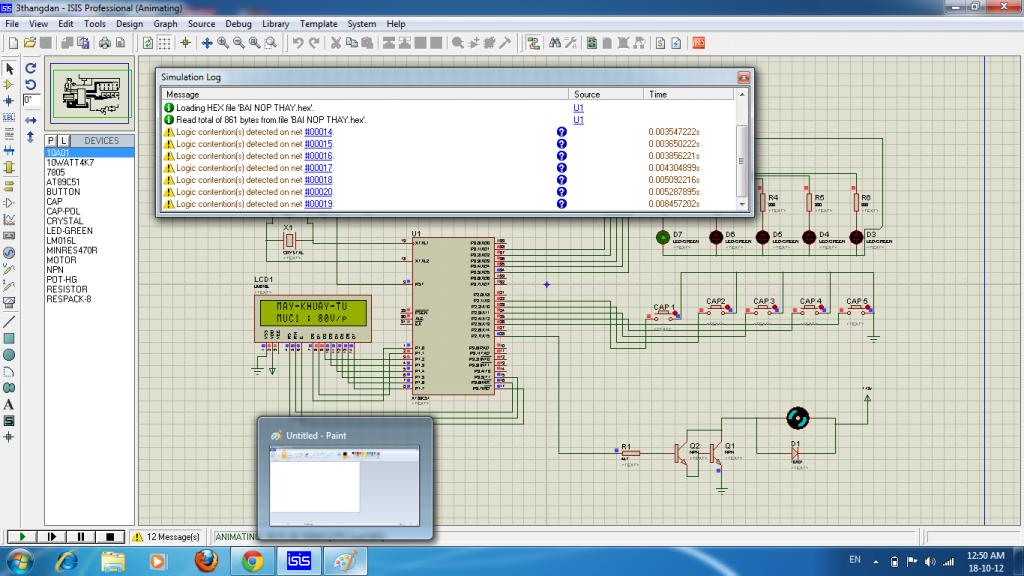Screen dimensions: 1024x576
Task: Toggle the grid display button
Action: (x=165, y=43)
